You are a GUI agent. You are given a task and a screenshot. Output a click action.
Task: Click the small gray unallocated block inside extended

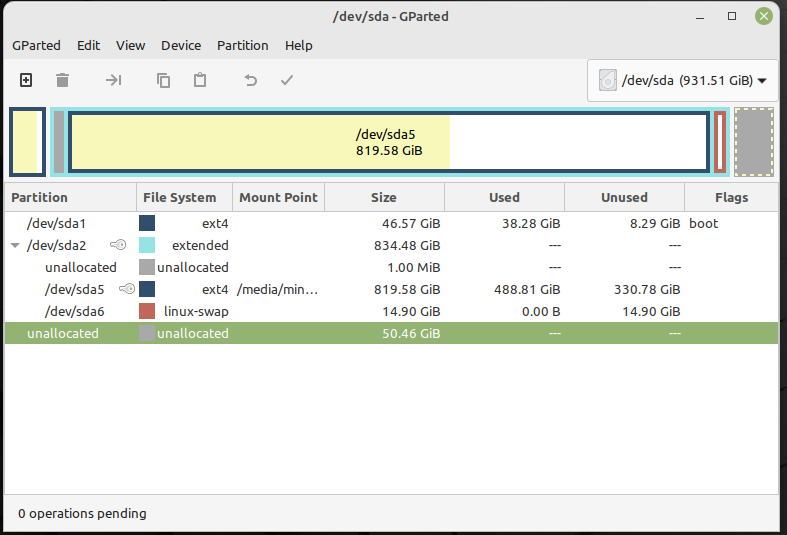click(x=59, y=142)
